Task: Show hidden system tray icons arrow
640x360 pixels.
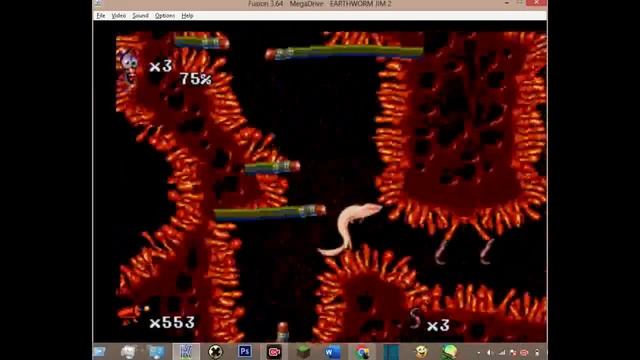Action: tap(478, 352)
